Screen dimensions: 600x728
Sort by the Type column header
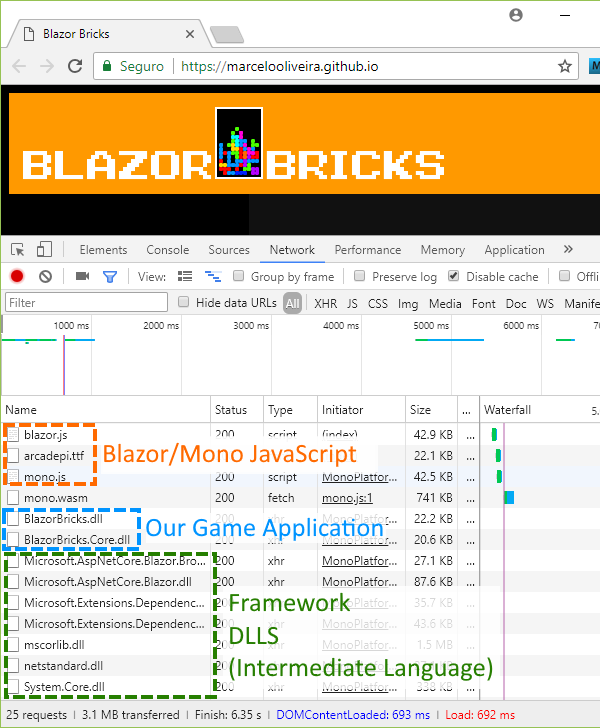(291, 410)
